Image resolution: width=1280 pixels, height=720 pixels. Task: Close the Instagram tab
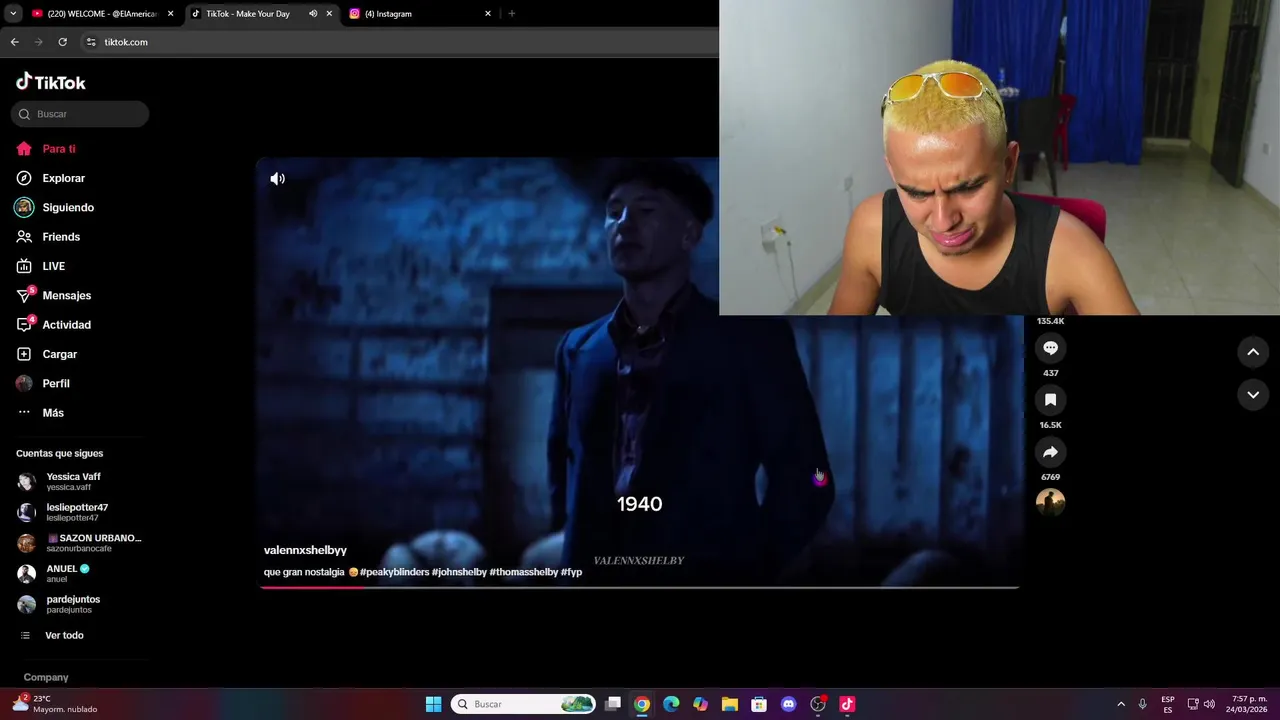488,14
